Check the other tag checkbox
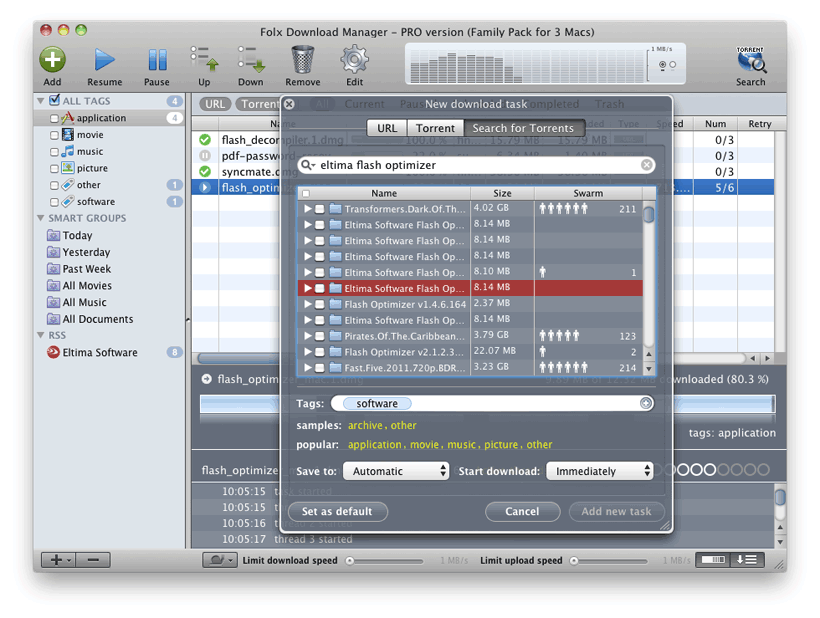820x618 pixels. coord(54,185)
